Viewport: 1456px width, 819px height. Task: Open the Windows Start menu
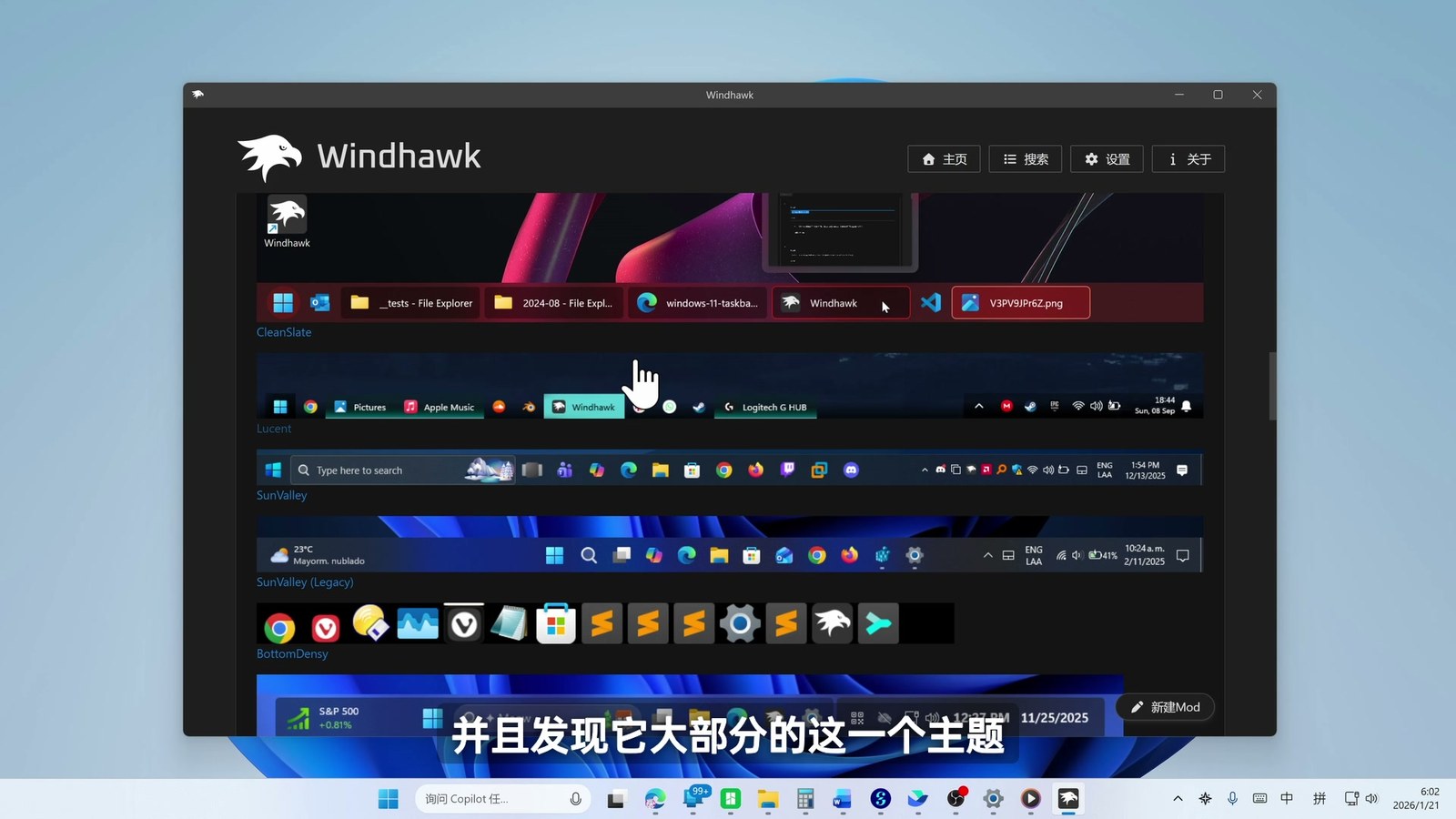pyautogui.click(x=389, y=799)
